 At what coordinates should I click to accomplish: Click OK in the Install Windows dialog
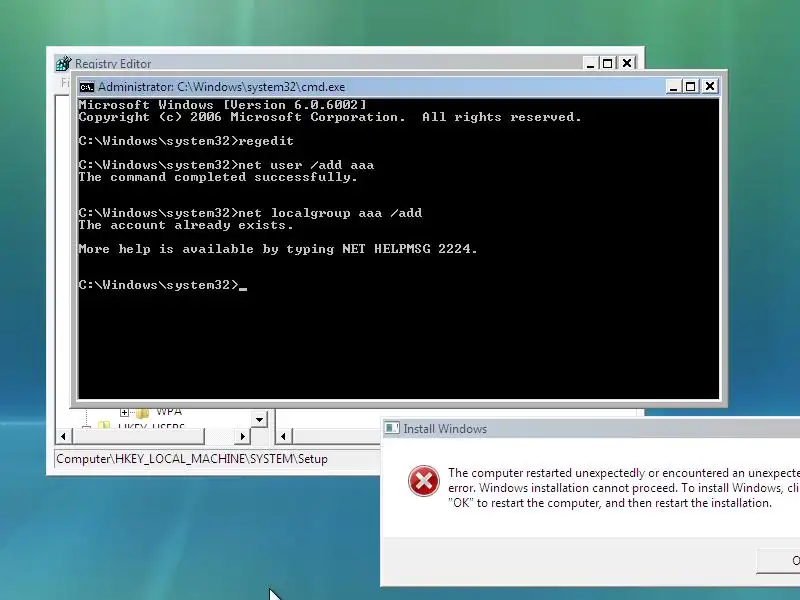779,561
